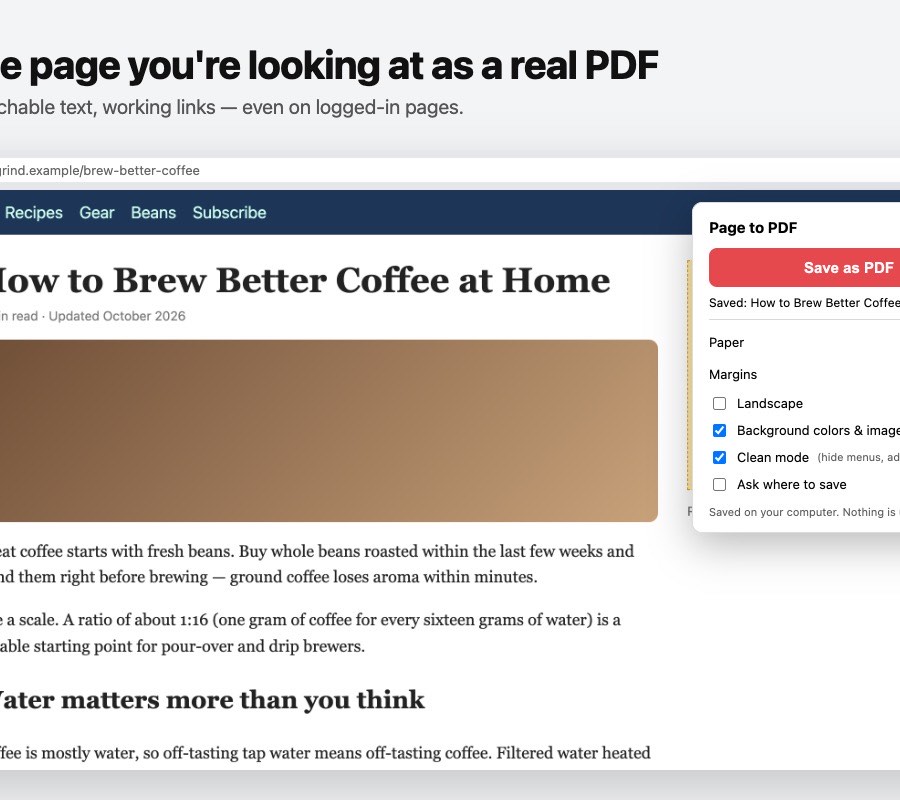Click the 'Filtered water heated' paragraph line
The height and width of the screenshot is (800, 900).
325,753
